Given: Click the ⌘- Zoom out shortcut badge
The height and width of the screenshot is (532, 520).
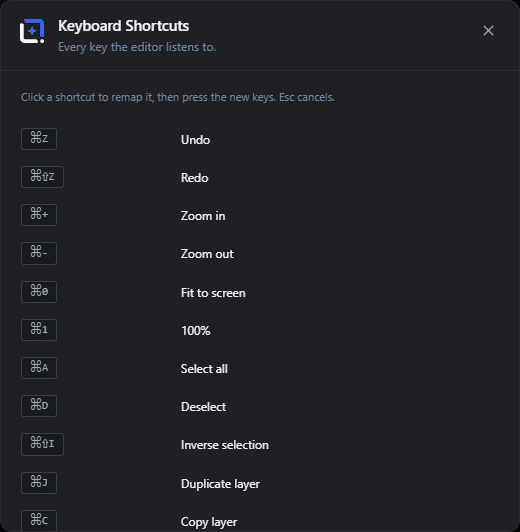Looking at the screenshot, I should coord(39,253).
